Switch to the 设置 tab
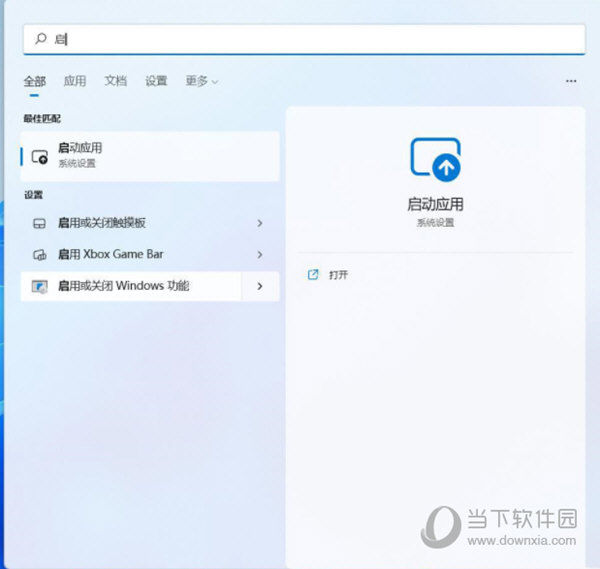This screenshot has width=600, height=569. pos(156,81)
